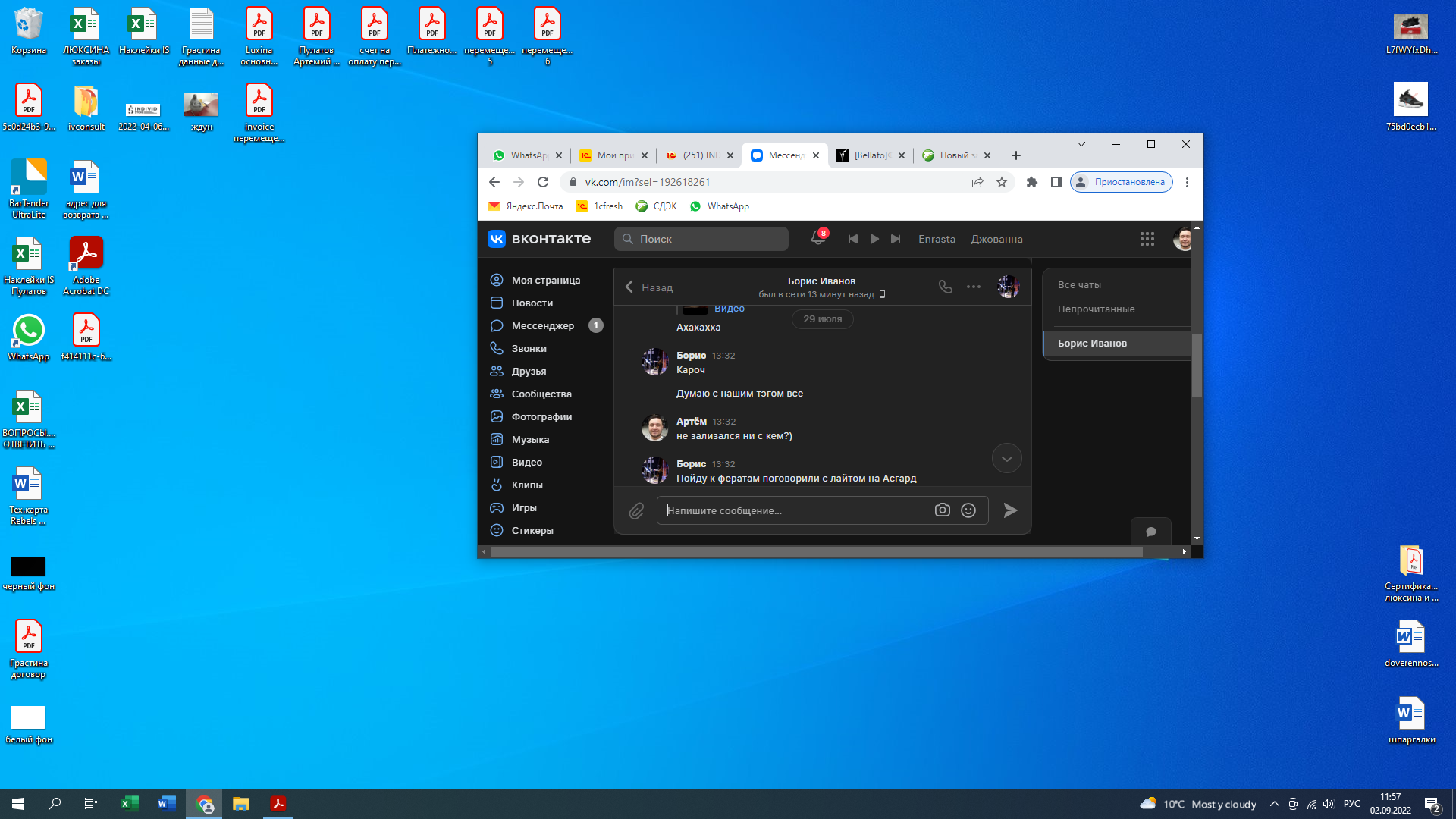The image size is (1456, 819).
Task: Switch to WhatsApp browser tab
Action: [x=527, y=155]
